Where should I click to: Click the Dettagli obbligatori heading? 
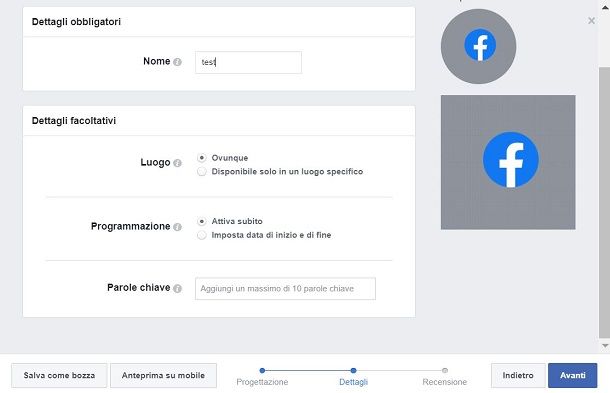[76, 22]
